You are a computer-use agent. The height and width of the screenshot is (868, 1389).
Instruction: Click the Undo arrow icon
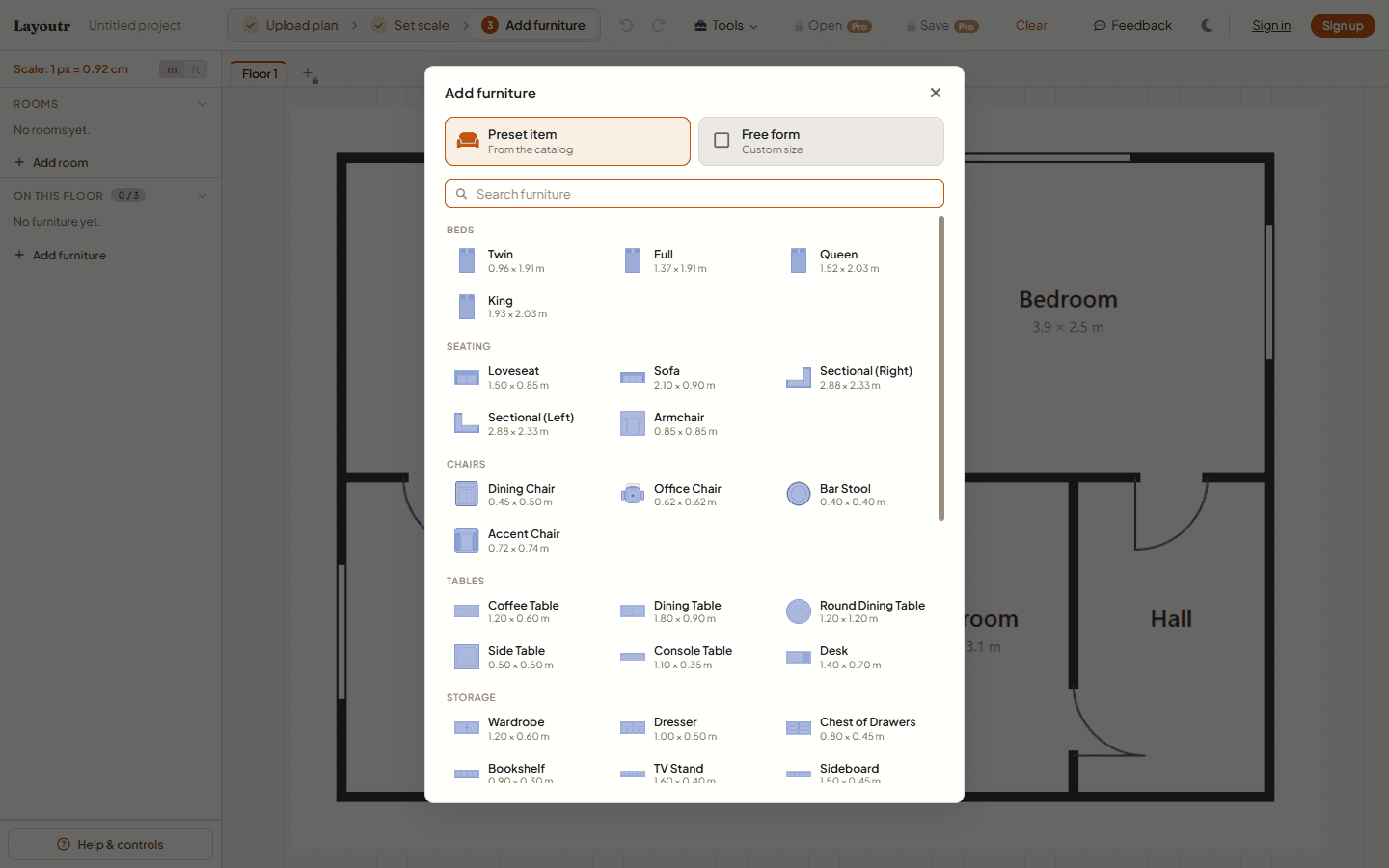coord(626,25)
